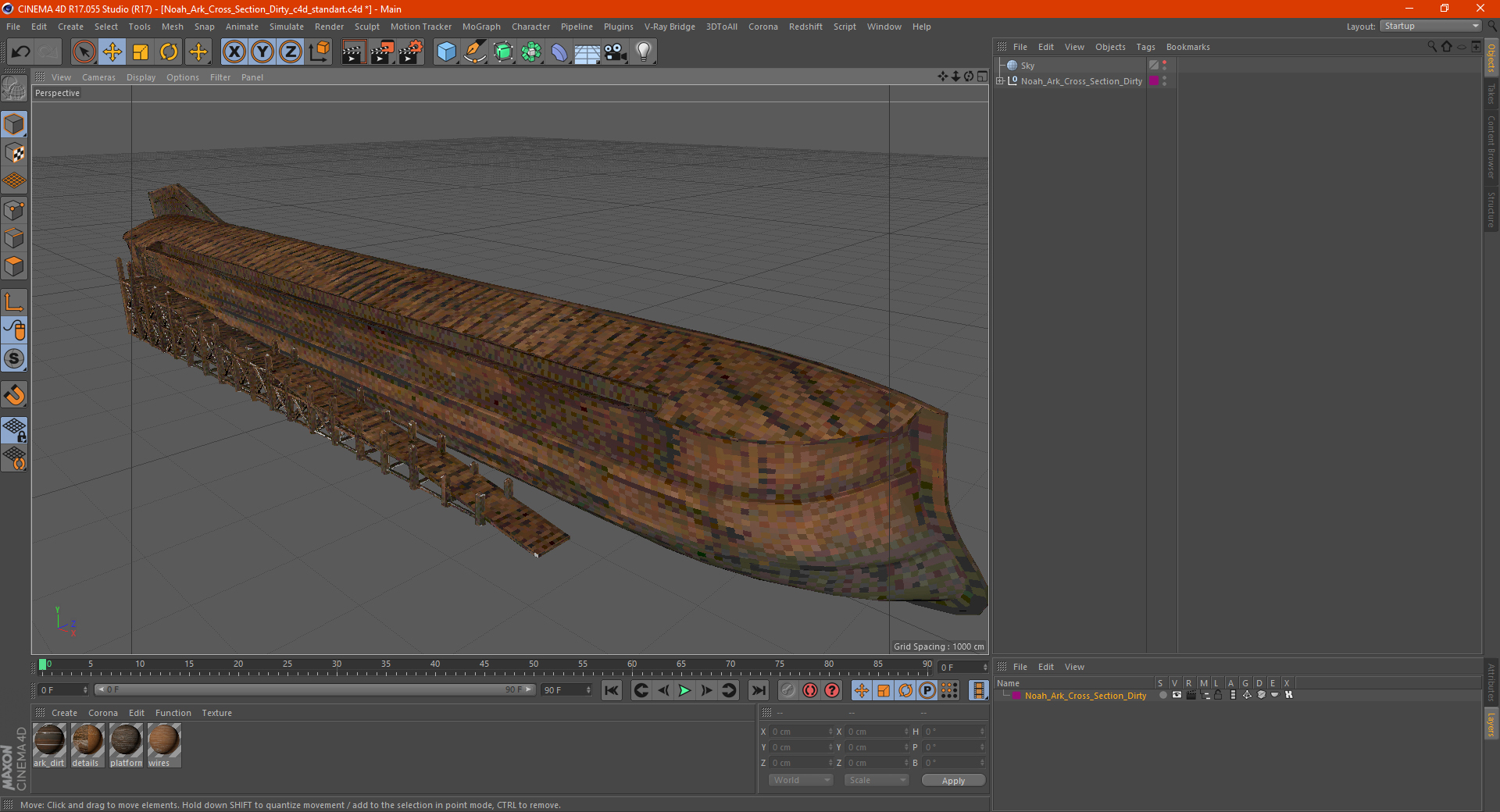Open the Layout Startup dropdown
This screenshot has height=812, width=1500.
click(x=1431, y=26)
